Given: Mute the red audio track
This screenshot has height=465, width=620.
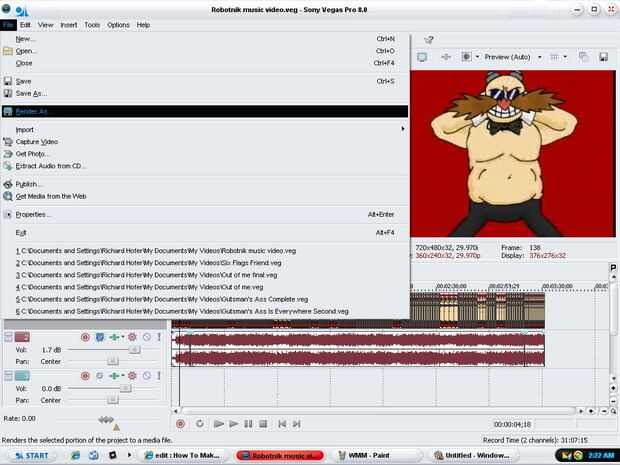Looking at the screenshot, I should point(147,337).
